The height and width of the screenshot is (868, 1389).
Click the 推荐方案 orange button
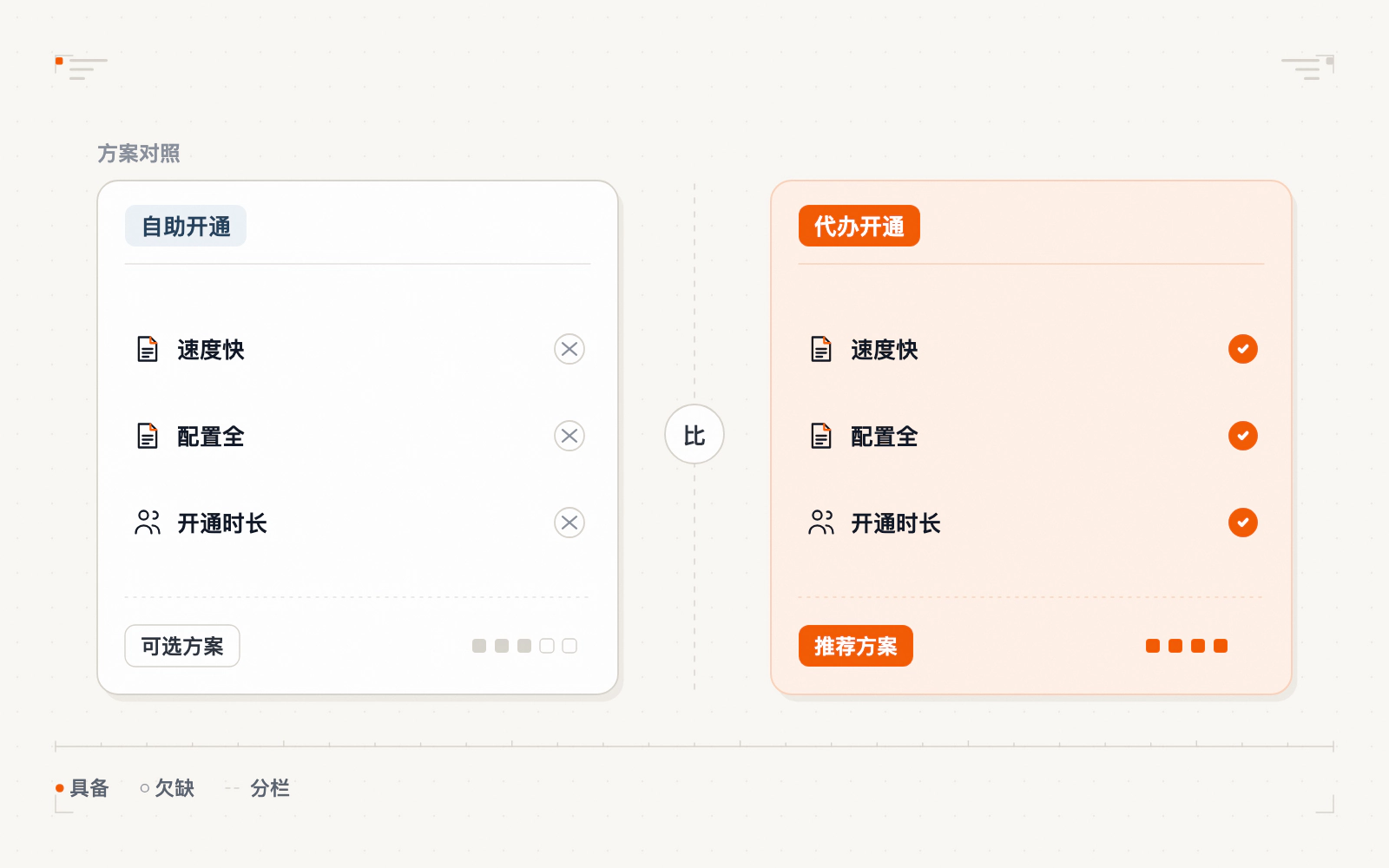856,646
